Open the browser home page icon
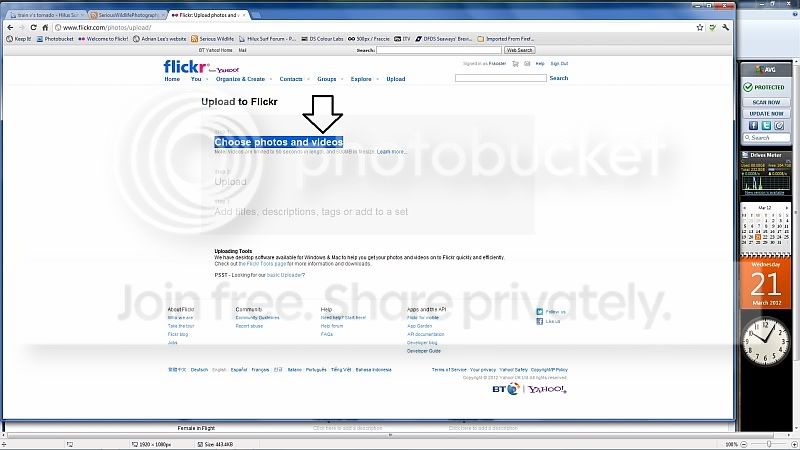Screen dimensions: 800x450 [45, 28]
